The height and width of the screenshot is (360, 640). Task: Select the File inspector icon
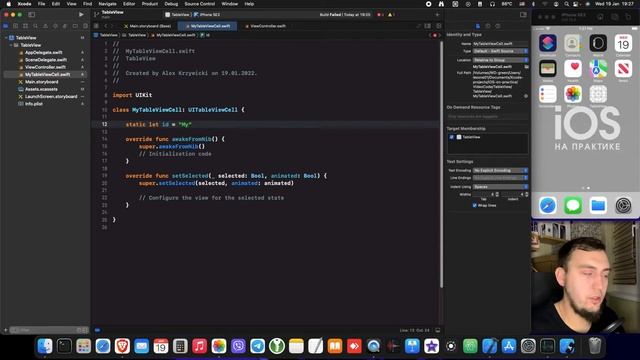478,26
